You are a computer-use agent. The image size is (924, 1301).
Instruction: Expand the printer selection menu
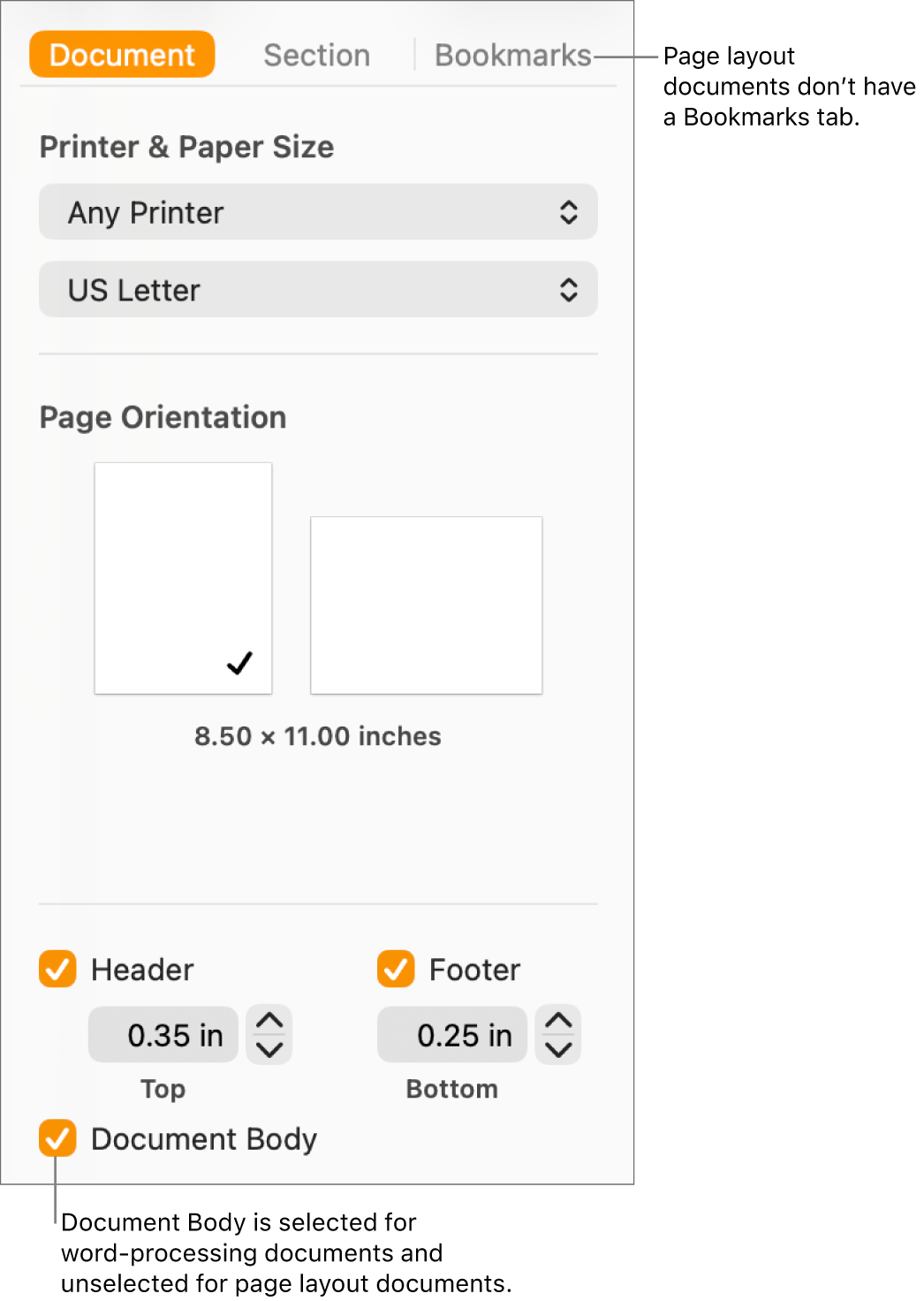click(x=318, y=212)
